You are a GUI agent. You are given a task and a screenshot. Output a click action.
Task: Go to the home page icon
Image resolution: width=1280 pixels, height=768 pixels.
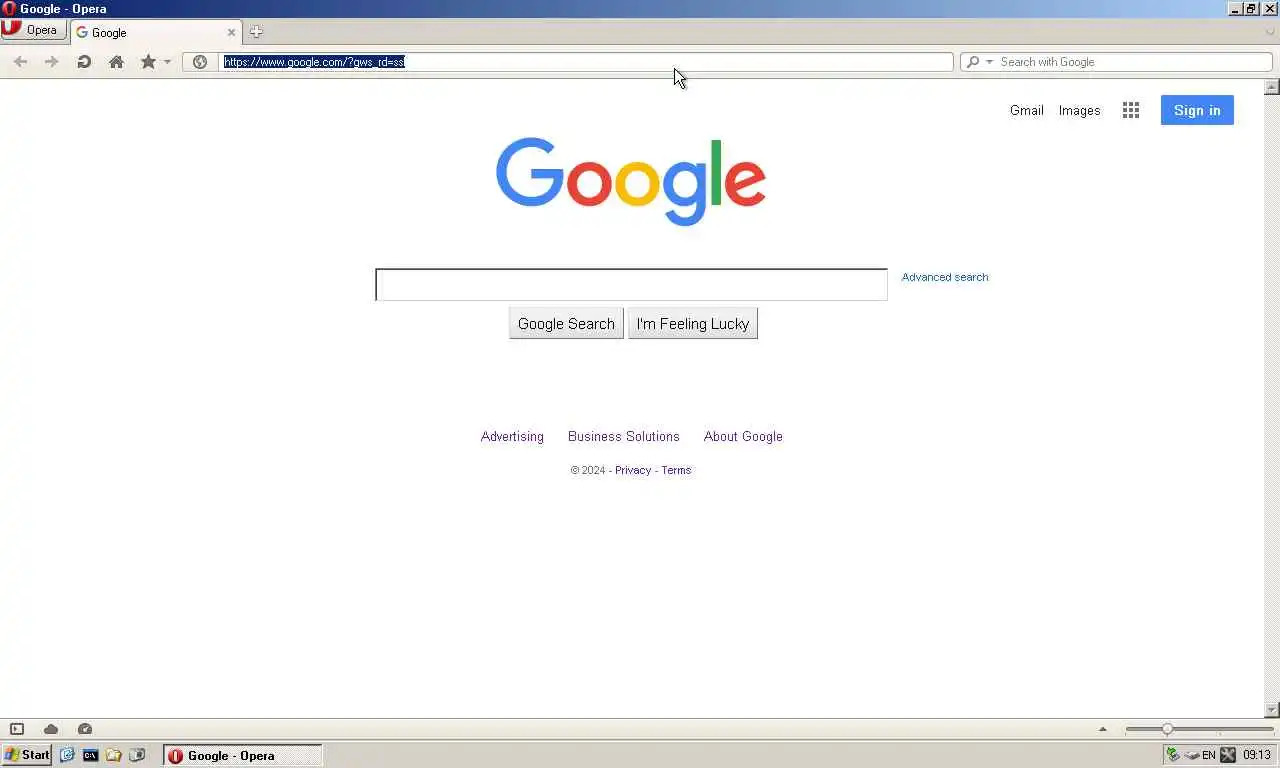pyautogui.click(x=116, y=62)
